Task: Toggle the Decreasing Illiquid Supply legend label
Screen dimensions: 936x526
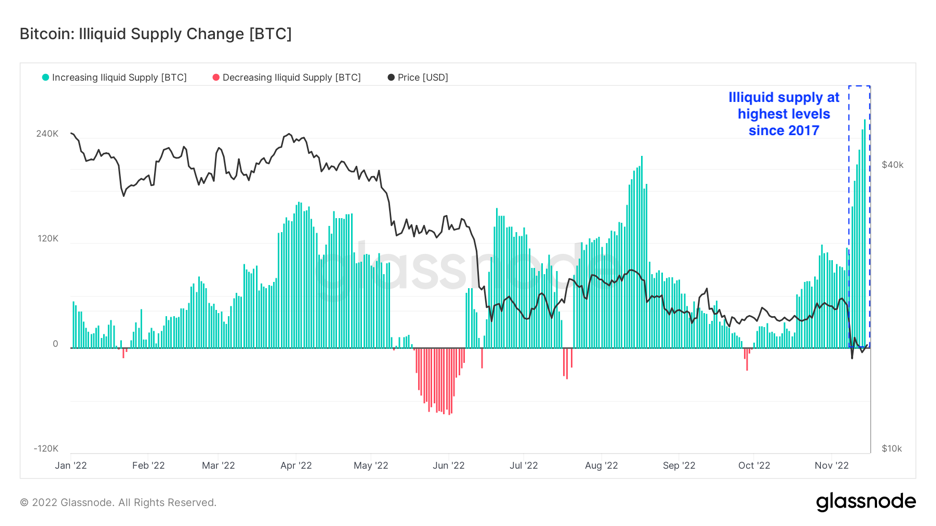Action: click(x=291, y=77)
